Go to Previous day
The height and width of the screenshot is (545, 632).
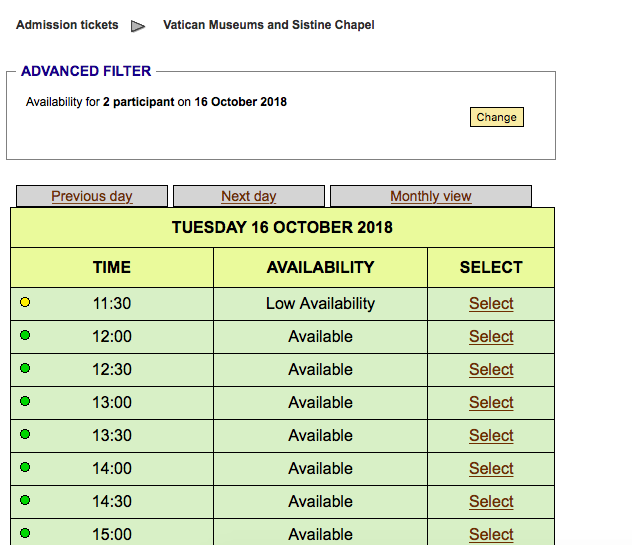click(92, 196)
